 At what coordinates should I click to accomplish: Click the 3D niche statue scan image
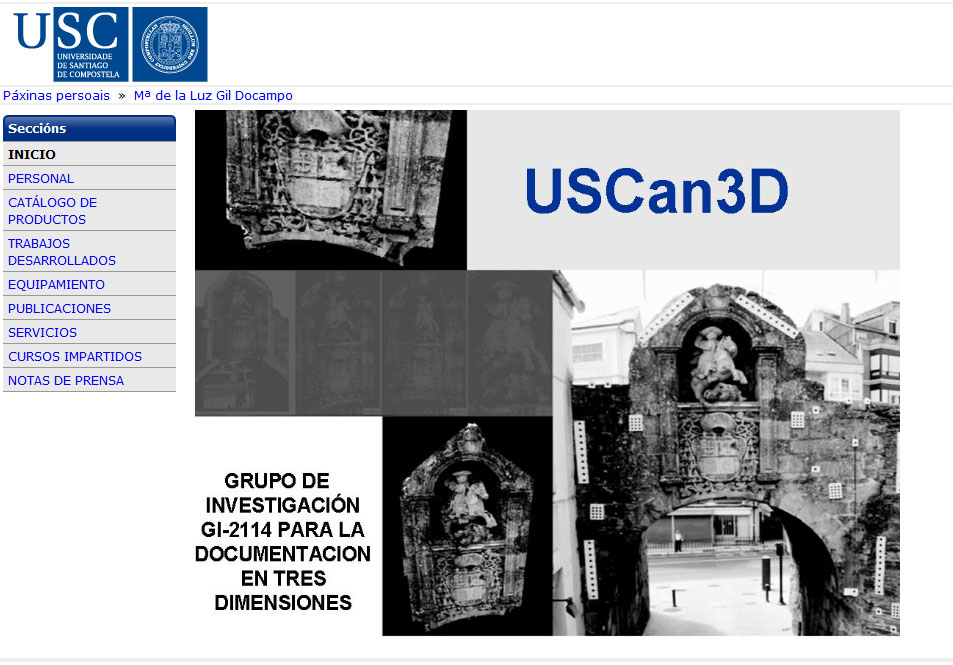click(x=467, y=526)
